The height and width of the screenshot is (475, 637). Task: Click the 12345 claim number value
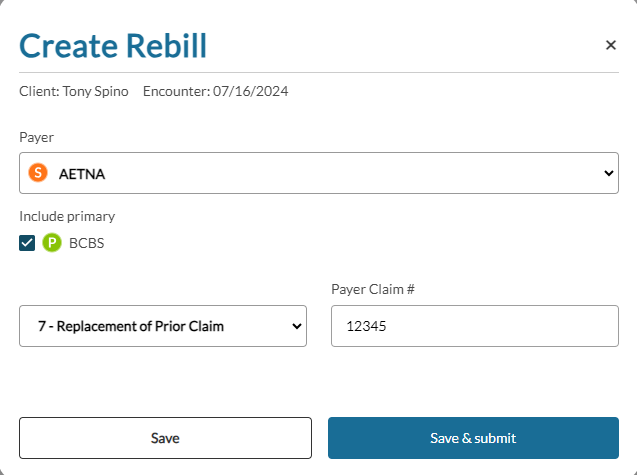pos(365,326)
